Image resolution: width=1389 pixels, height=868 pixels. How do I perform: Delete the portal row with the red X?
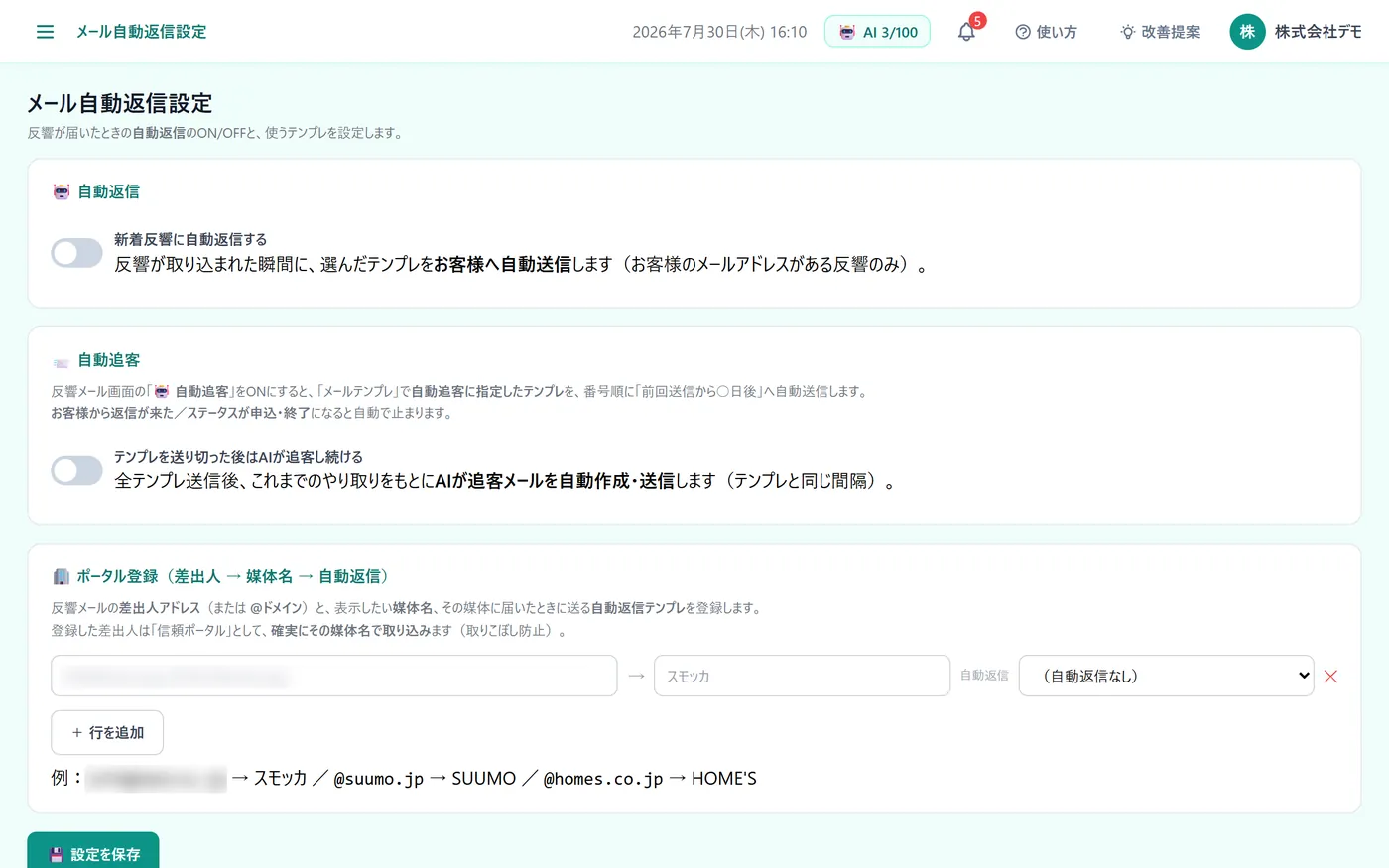point(1330,677)
